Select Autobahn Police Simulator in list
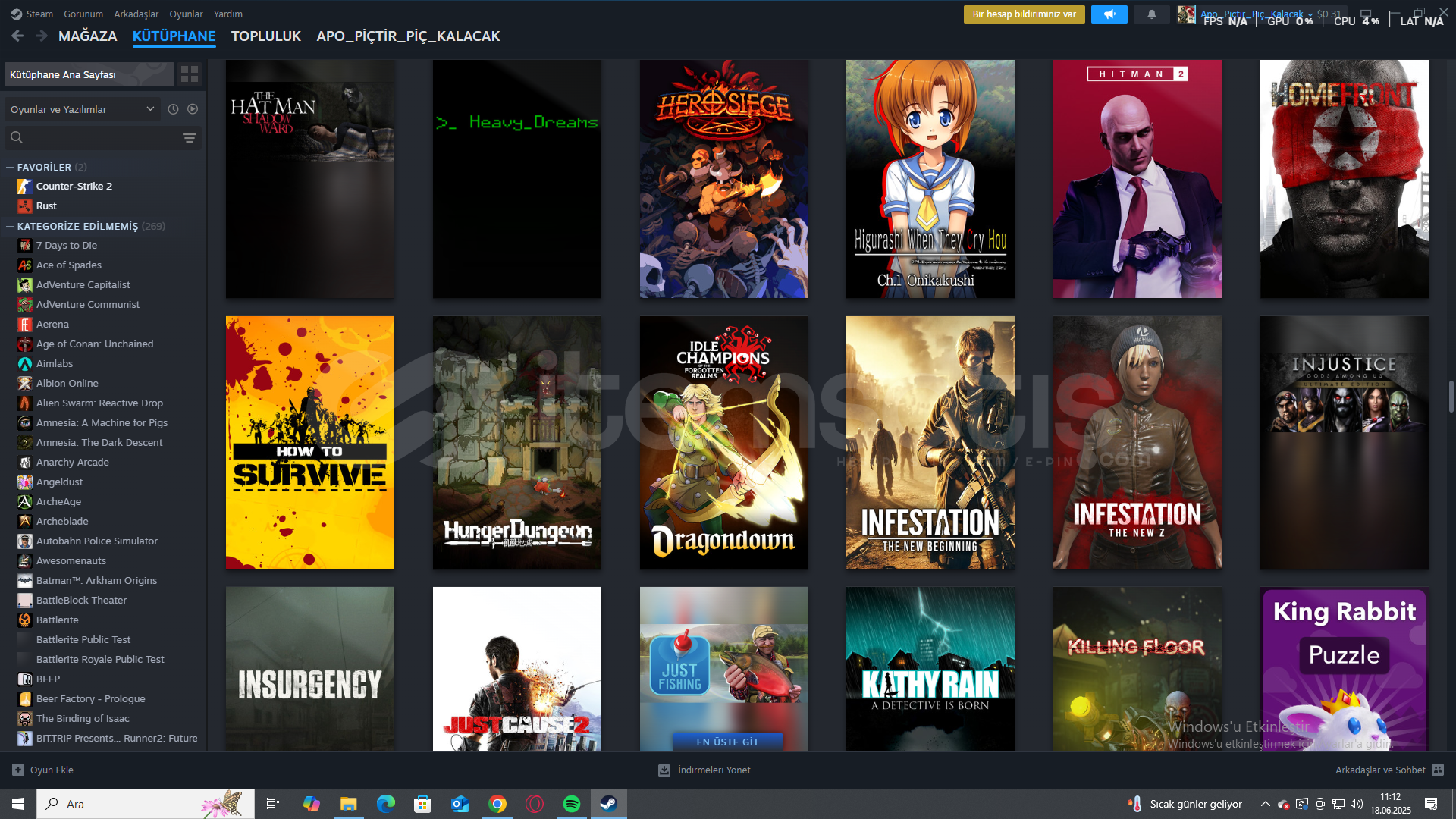Image resolution: width=1456 pixels, height=819 pixels. click(x=97, y=541)
